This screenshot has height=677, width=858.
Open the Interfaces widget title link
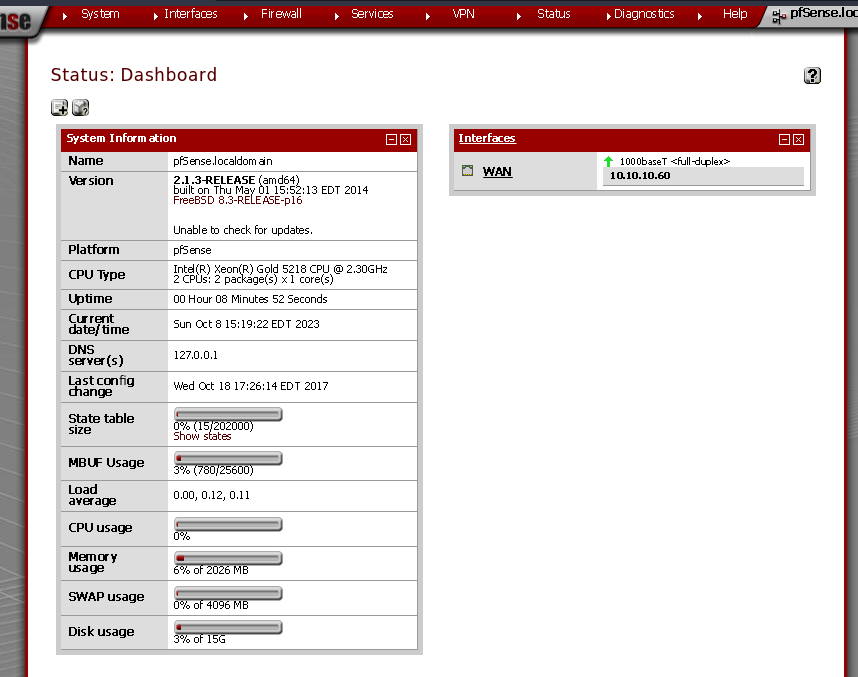(x=487, y=138)
